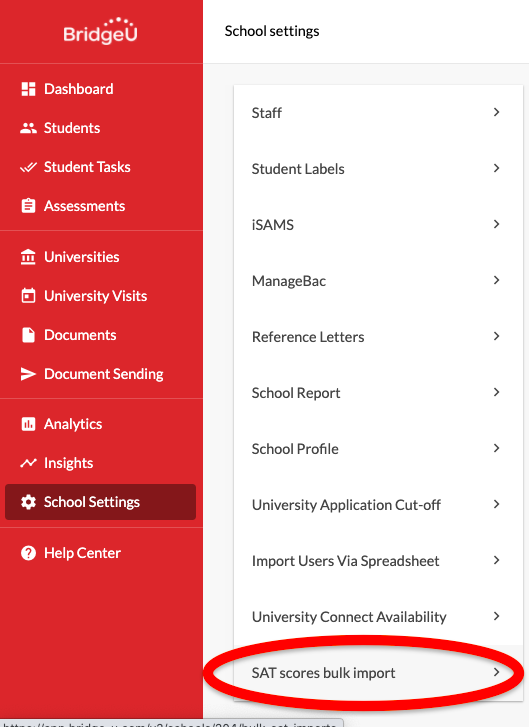This screenshot has height=727, width=529.
Task: Expand the iSAMS row chevron
Action: click(497, 224)
